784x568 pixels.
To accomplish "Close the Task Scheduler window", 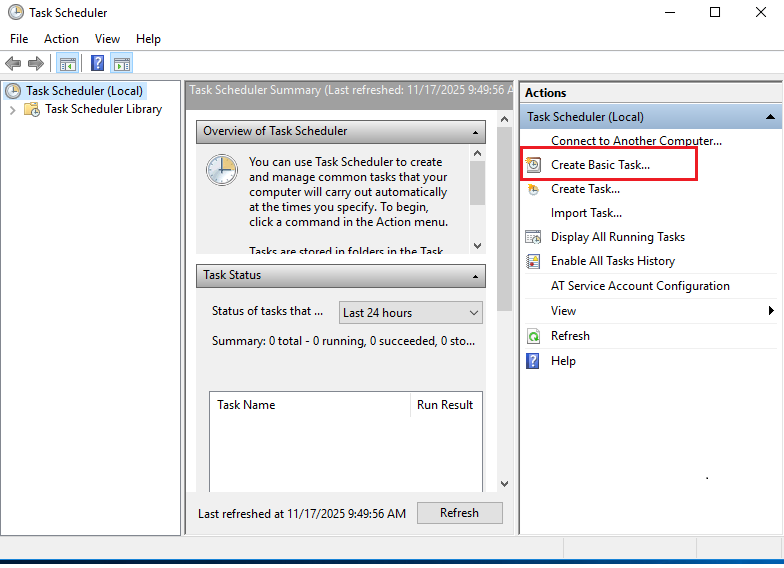I will tap(760, 12).
